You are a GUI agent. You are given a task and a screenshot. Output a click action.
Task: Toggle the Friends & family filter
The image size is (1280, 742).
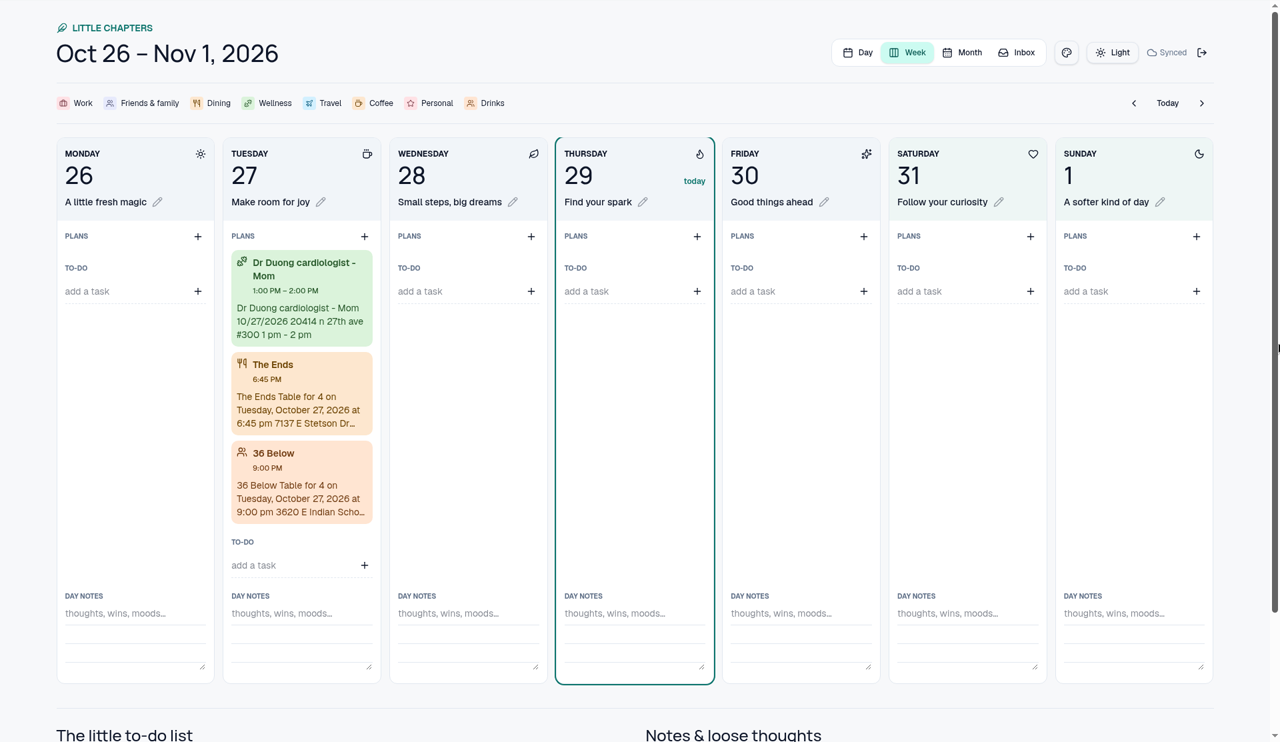coord(142,103)
